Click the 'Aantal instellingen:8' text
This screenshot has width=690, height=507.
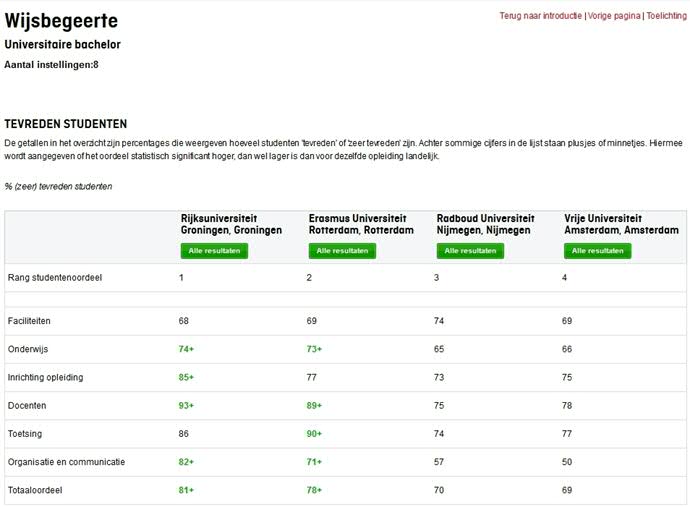pos(51,65)
